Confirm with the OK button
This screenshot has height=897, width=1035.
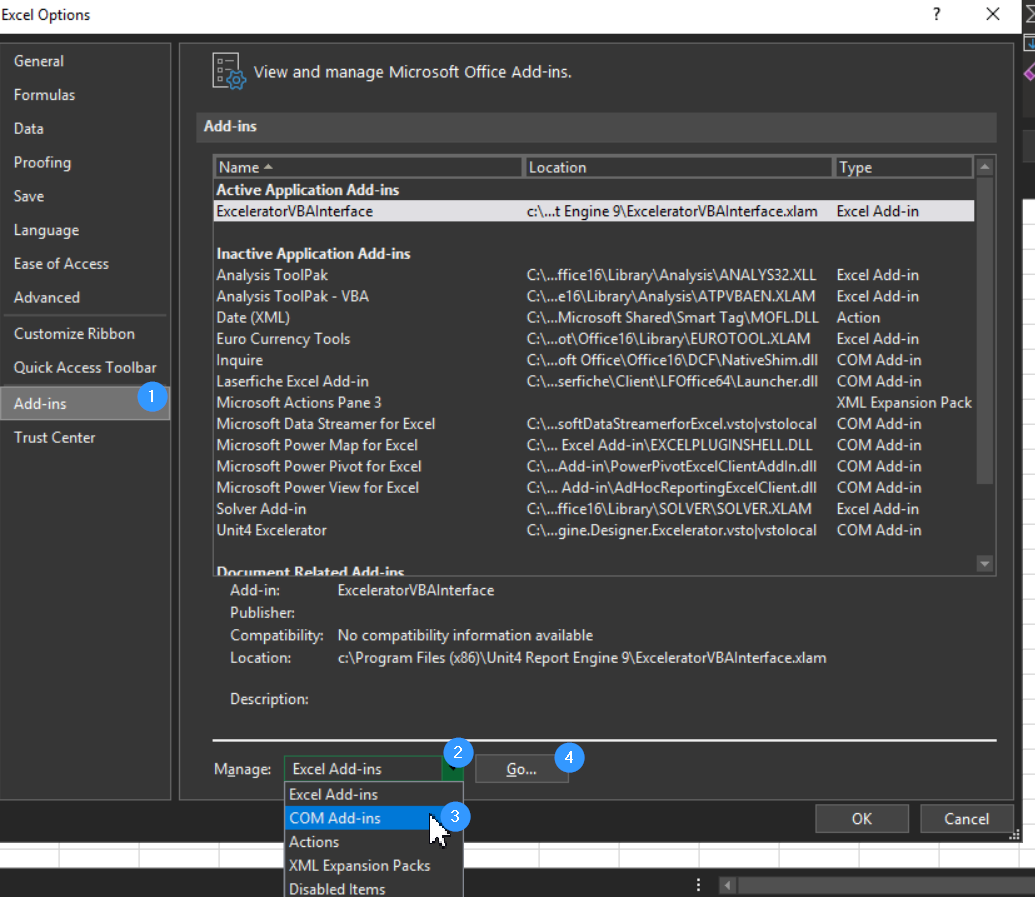(x=861, y=819)
